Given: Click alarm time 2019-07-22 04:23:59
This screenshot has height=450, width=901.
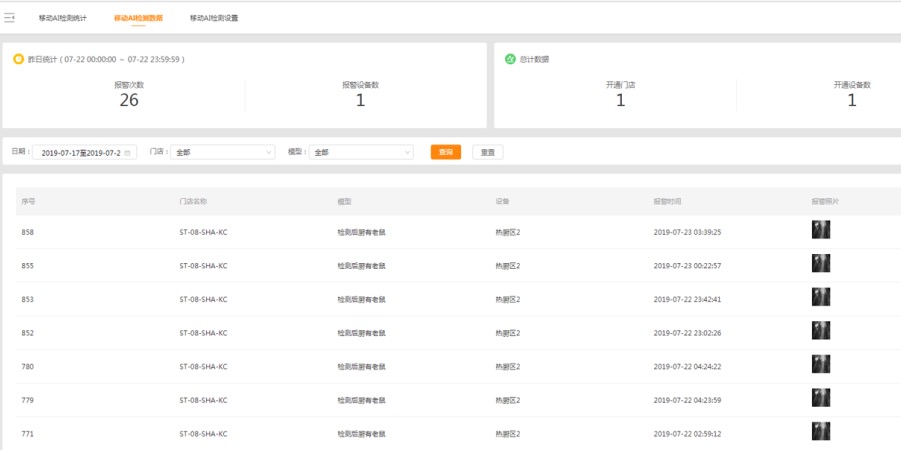Looking at the screenshot, I should 687,400.
